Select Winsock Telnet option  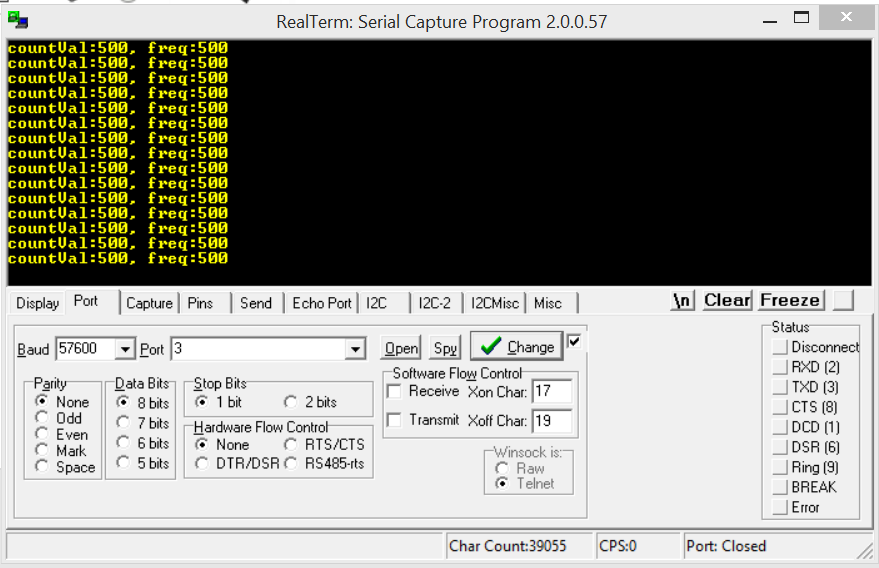click(525, 483)
